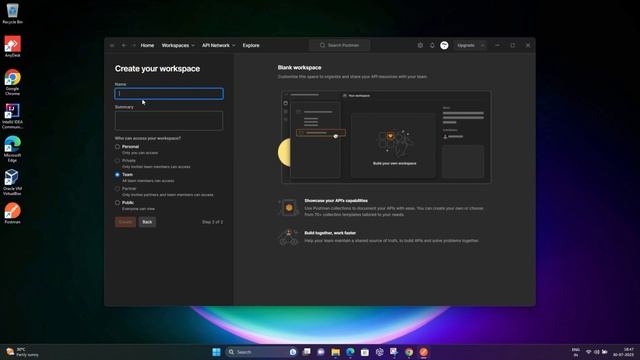Viewport: 640px width, 360px height.
Task: Click the workspace Name input field
Action: [169, 93]
